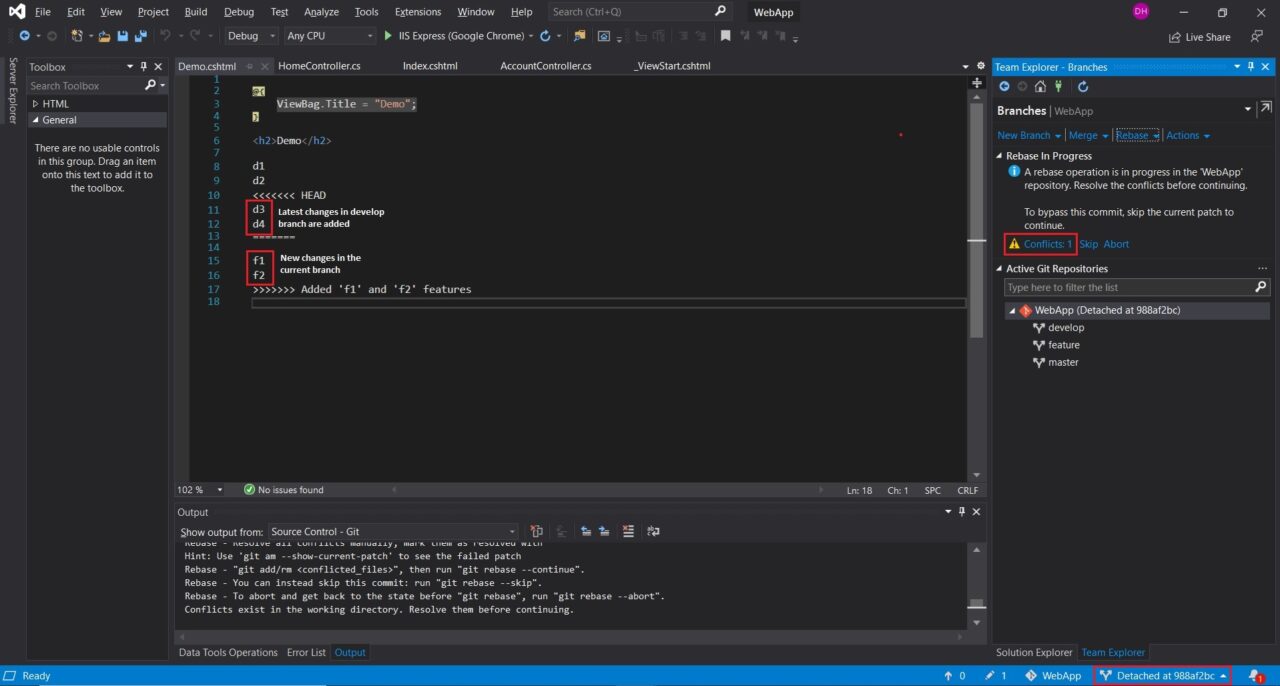Pin the Toolbox panel open

click(x=142, y=66)
